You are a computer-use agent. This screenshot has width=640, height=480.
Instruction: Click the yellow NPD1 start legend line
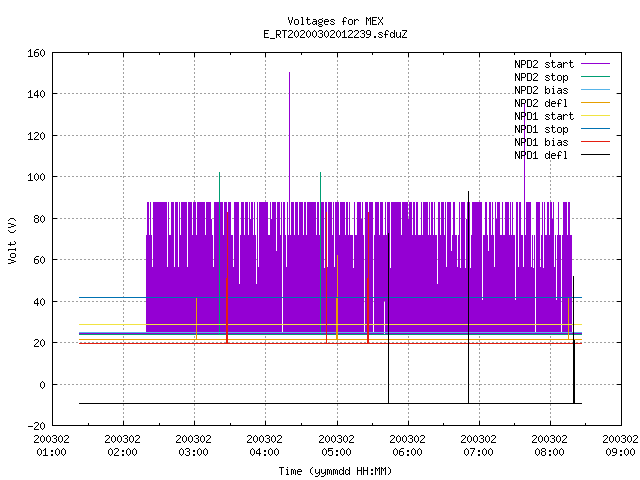point(595,116)
